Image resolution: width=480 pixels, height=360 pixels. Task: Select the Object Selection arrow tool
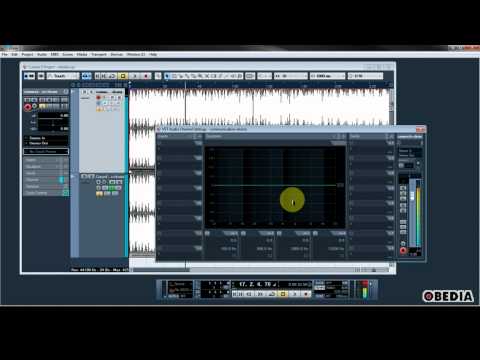pos(167,76)
